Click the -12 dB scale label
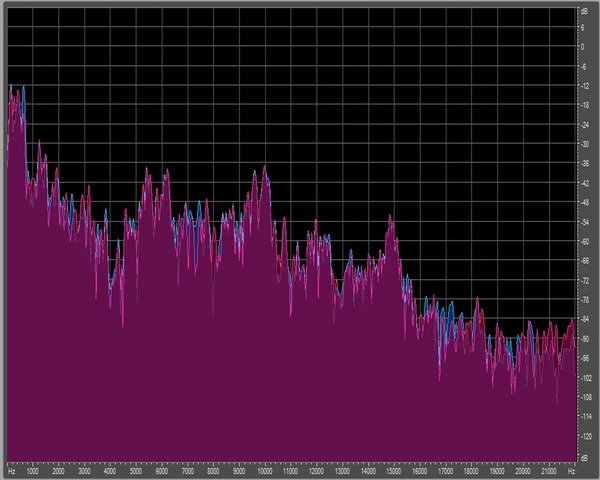 coord(584,86)
